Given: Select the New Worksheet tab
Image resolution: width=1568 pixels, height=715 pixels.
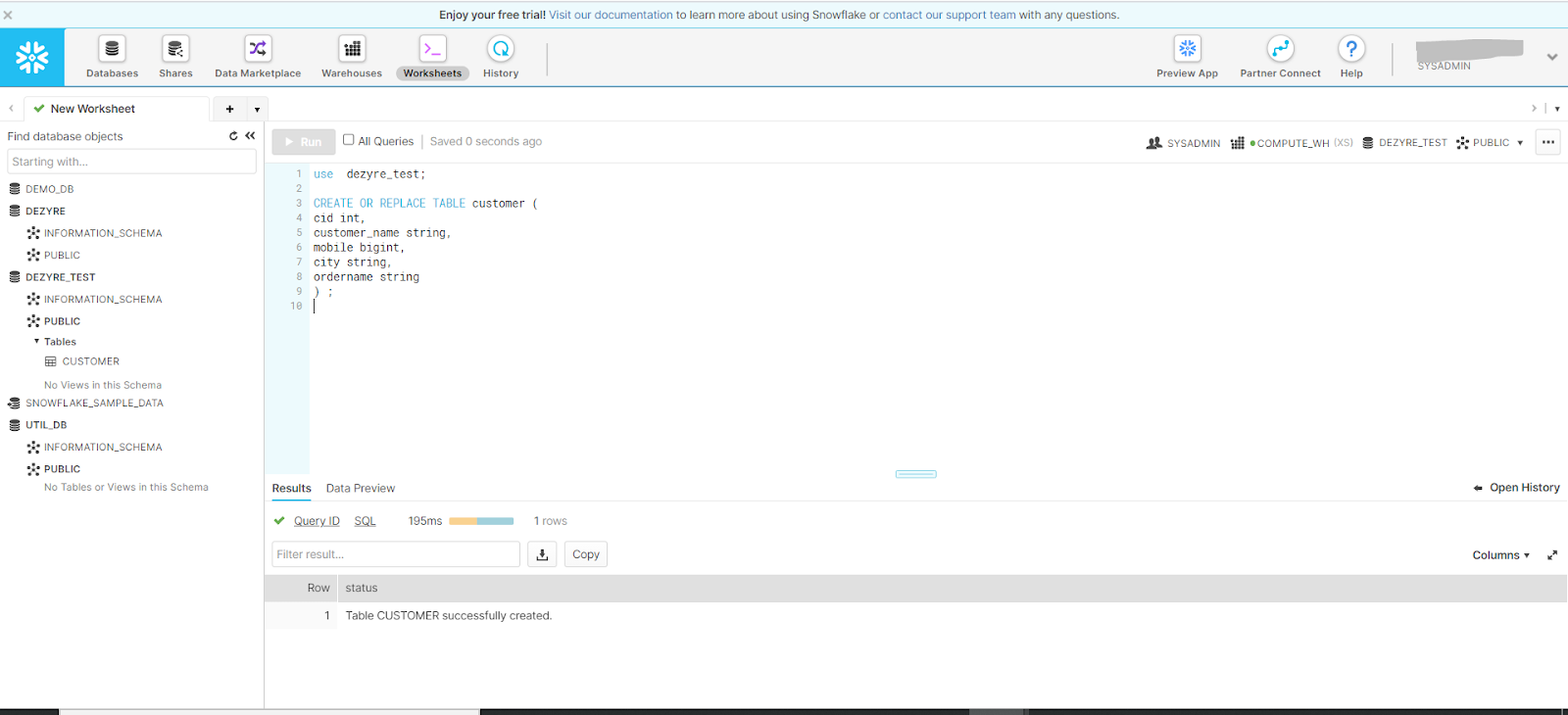Looking at the screenshot, I should [93, 109].
